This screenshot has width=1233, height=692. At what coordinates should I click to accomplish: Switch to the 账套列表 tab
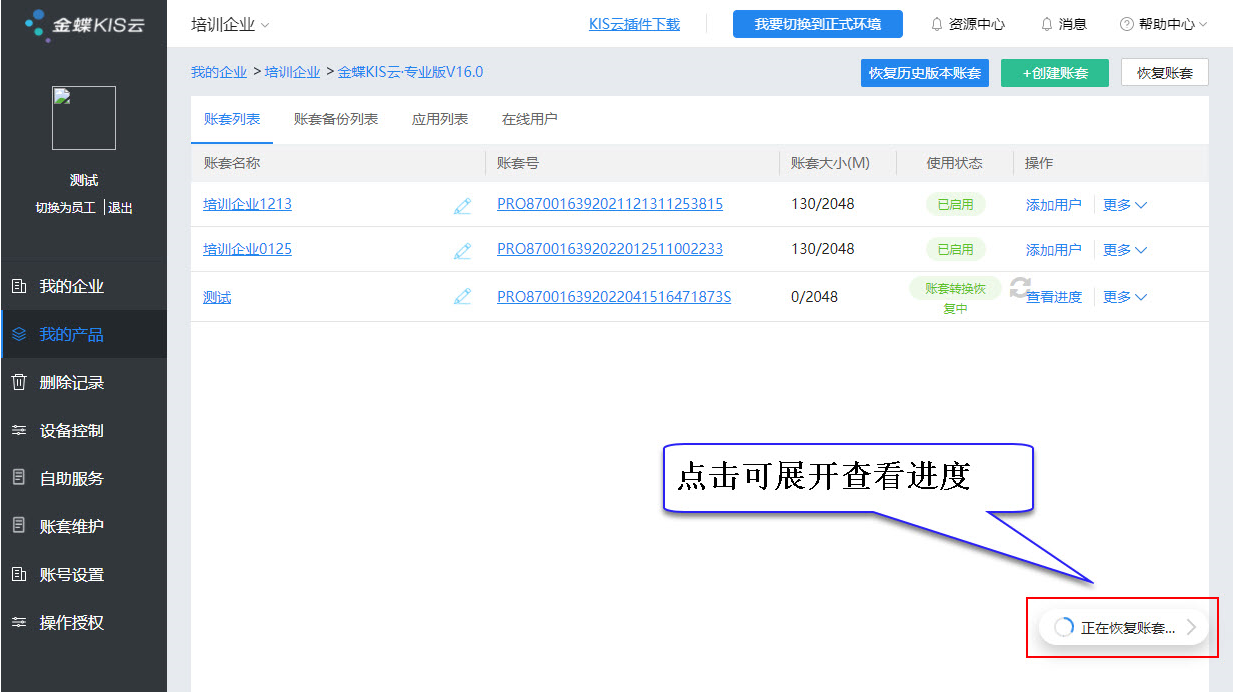coord(232,119)
